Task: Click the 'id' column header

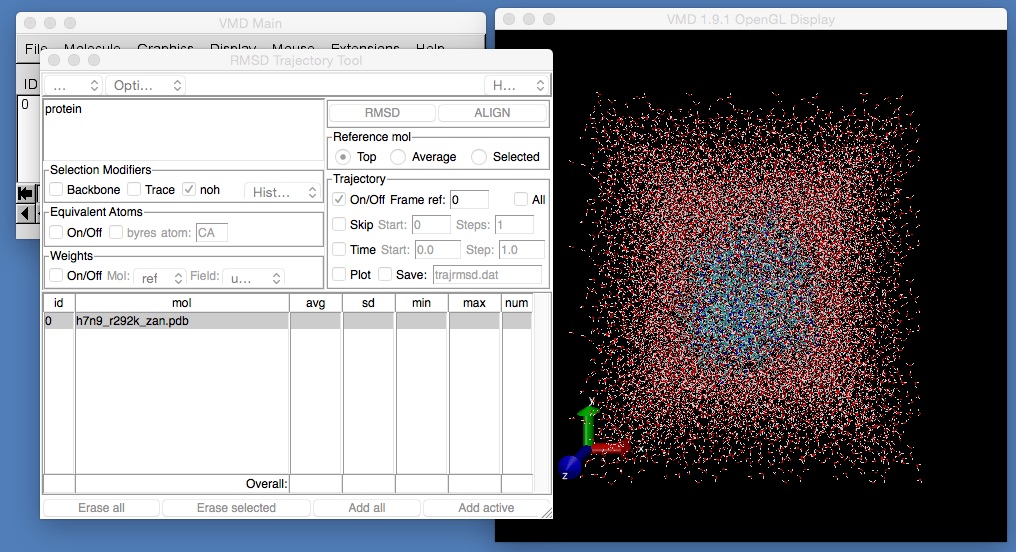Action: pos(59,303)
